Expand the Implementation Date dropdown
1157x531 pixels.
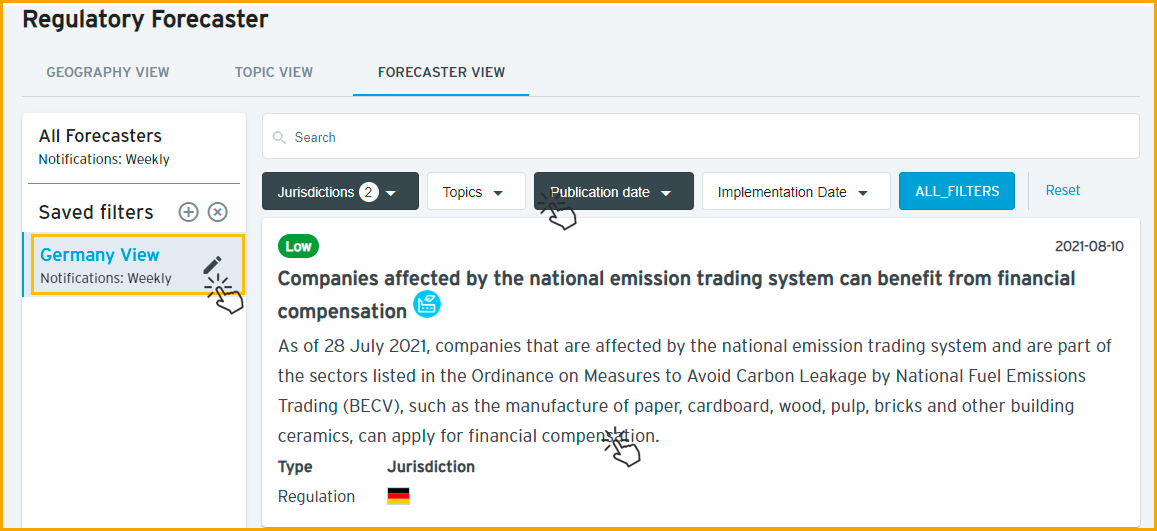(796, 191)
